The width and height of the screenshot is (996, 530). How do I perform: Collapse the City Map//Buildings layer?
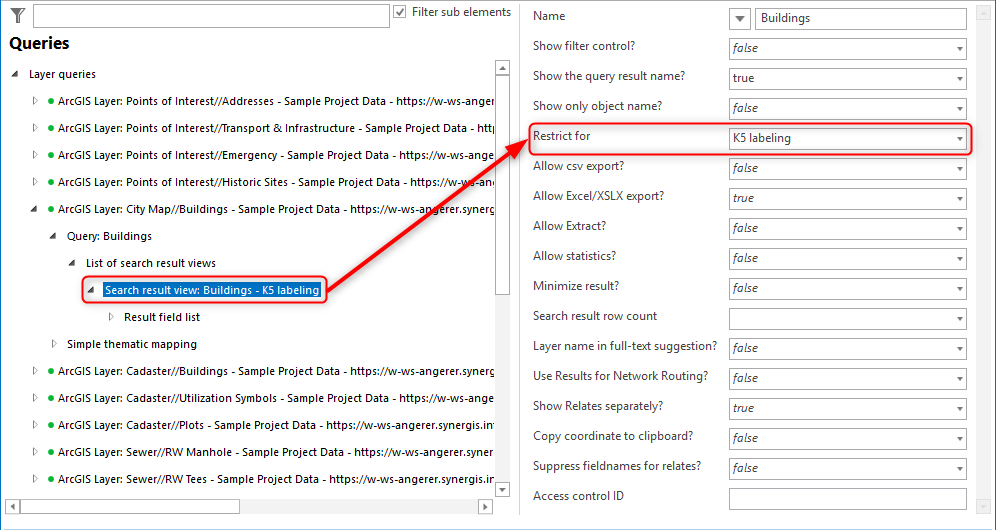(35, 209)
